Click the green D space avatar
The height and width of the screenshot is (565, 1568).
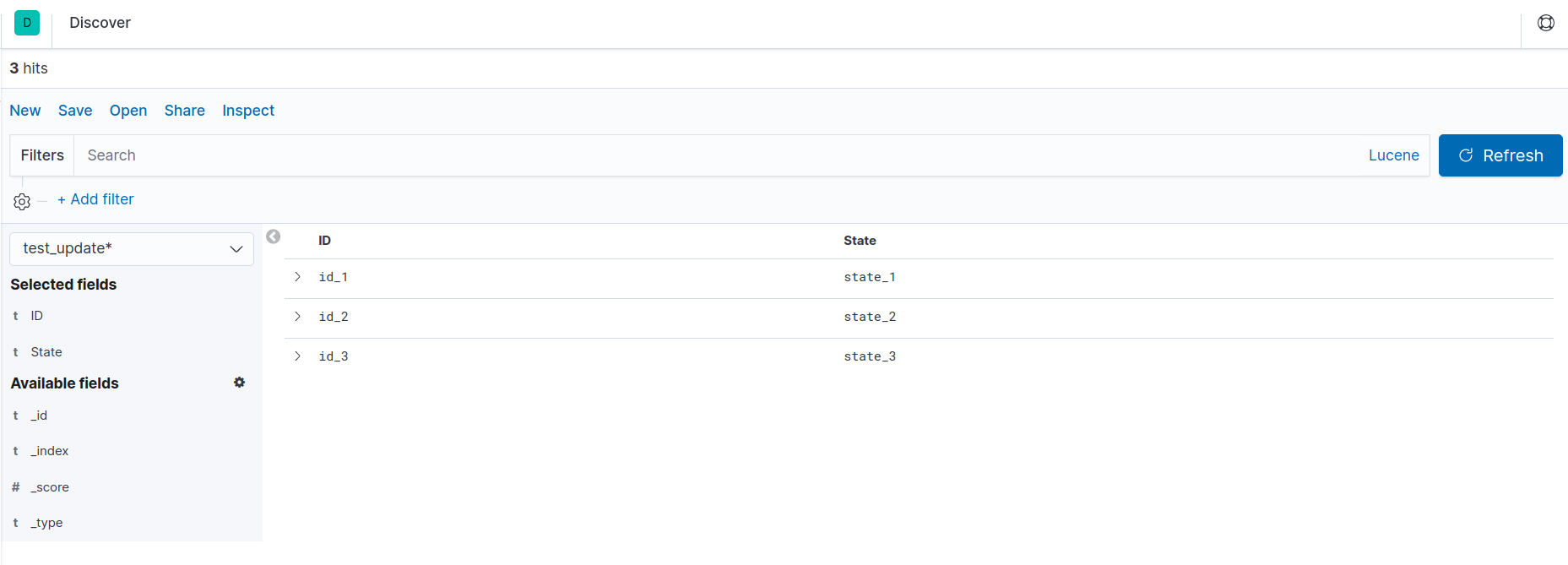(27, 23)
